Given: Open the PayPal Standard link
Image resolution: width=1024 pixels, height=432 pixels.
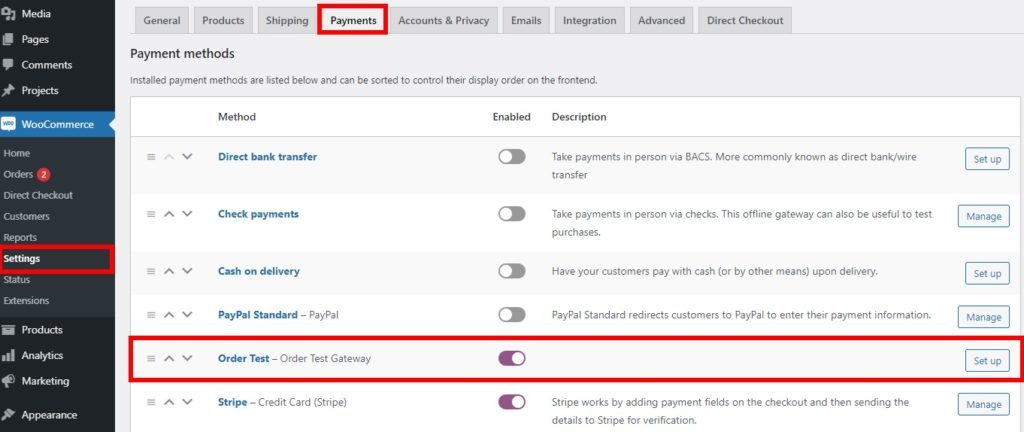Looking at the screenshot, I should click(x=258, y=315).
